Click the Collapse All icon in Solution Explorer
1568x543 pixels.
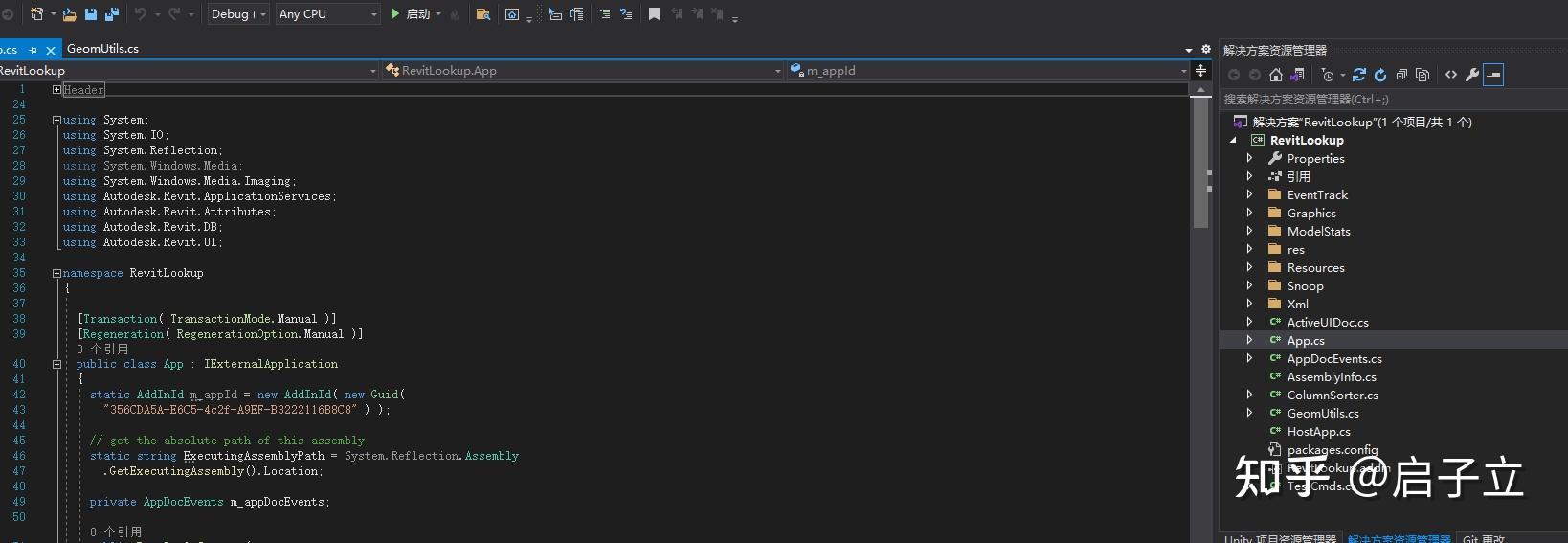1401,75
